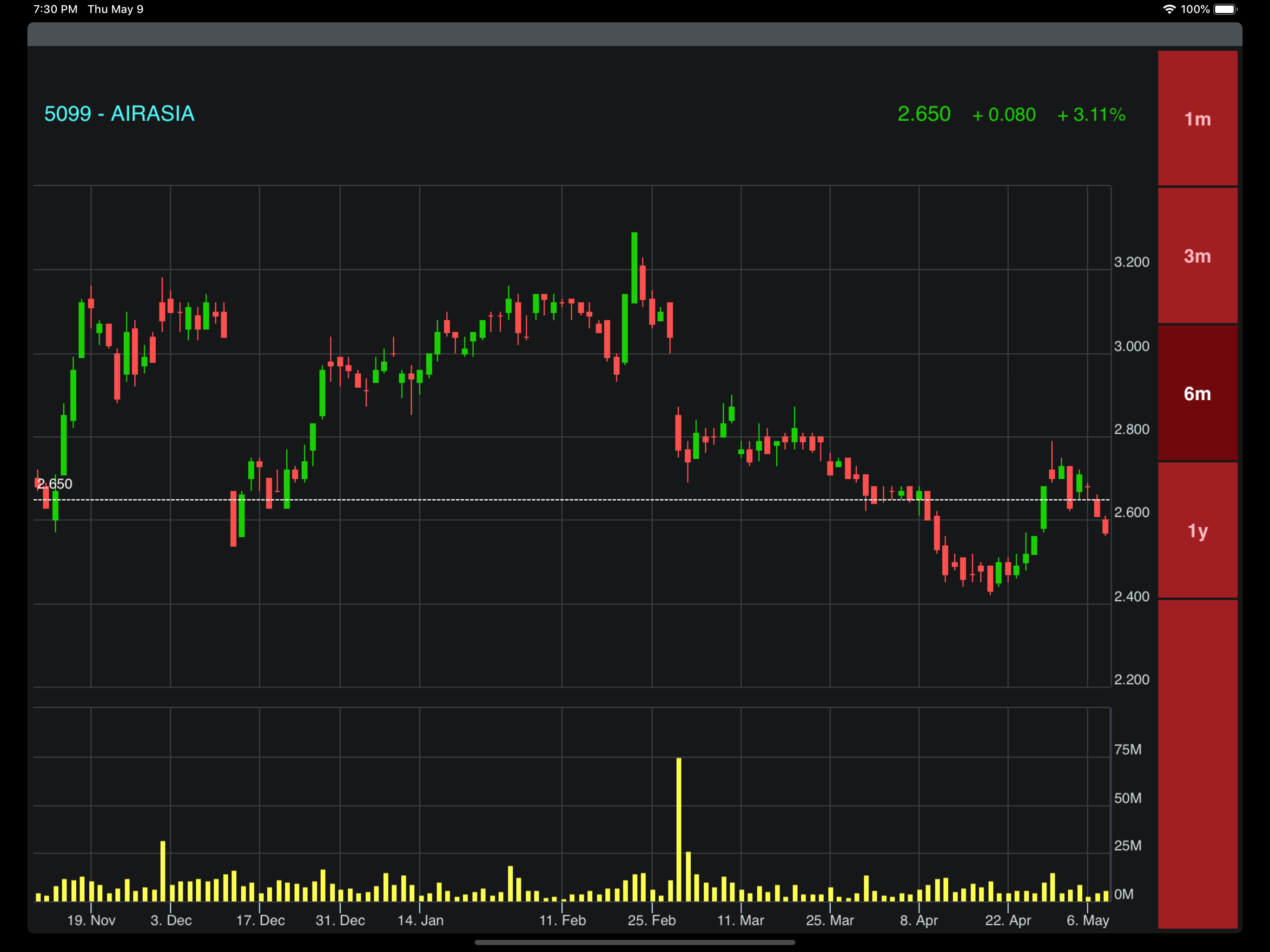The height and width of the screenshot is (952, 1270).
Task: Tap the home indicator bar at bottom
Action: (x=635, y=942)
